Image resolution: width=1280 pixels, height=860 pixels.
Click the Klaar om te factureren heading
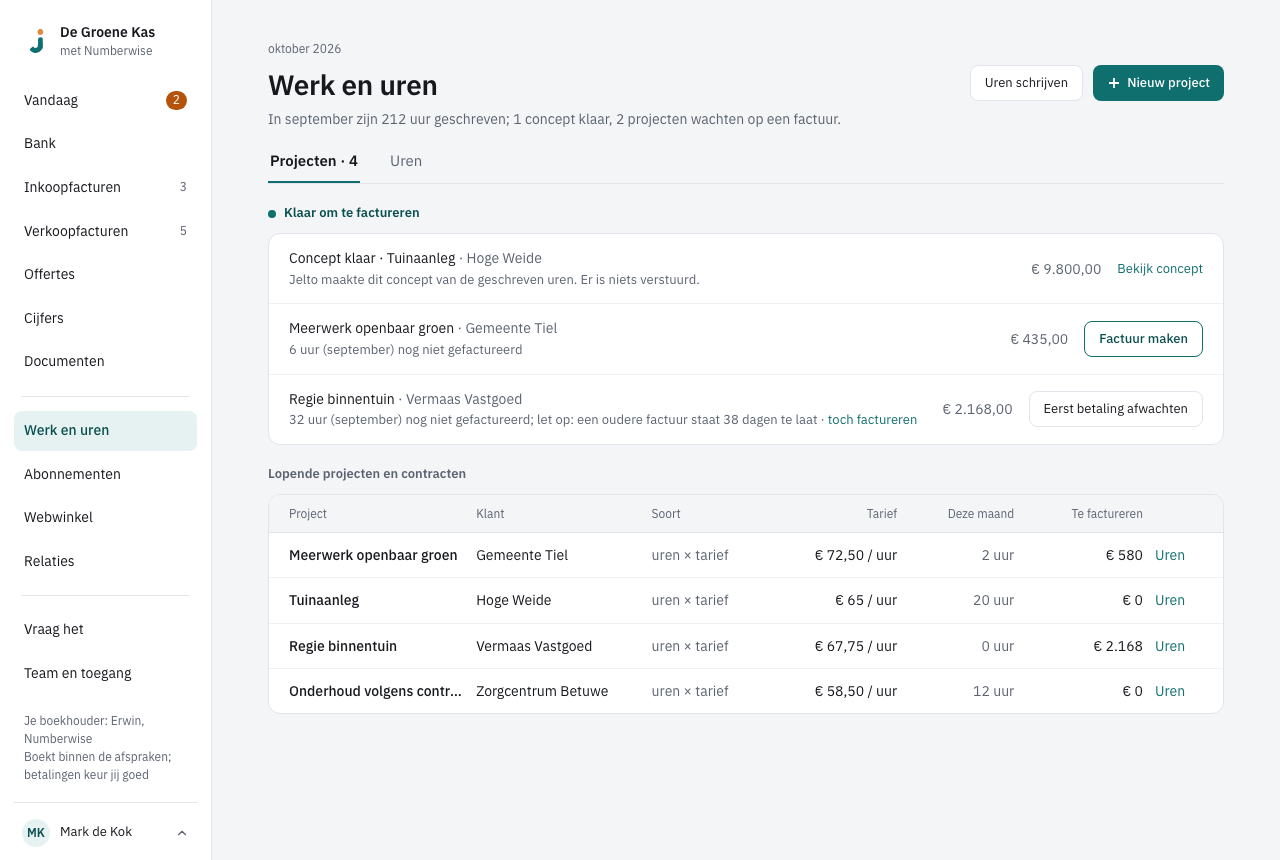(352, 213)
